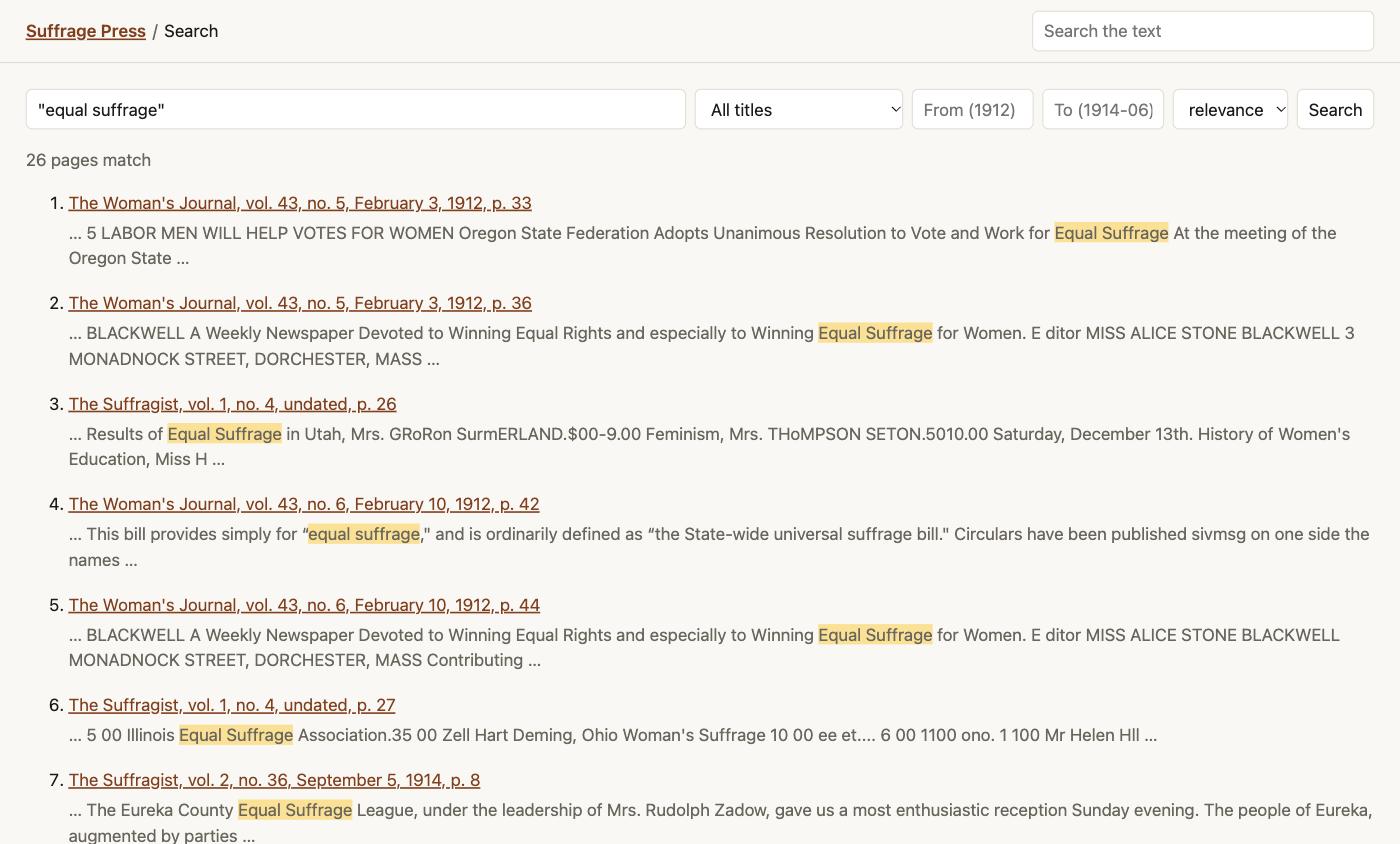Viewport: 1400px width, 844px height.
Task: Open The Suffragist September 5, 1914, p. 8
Action: tap(274, 780)
